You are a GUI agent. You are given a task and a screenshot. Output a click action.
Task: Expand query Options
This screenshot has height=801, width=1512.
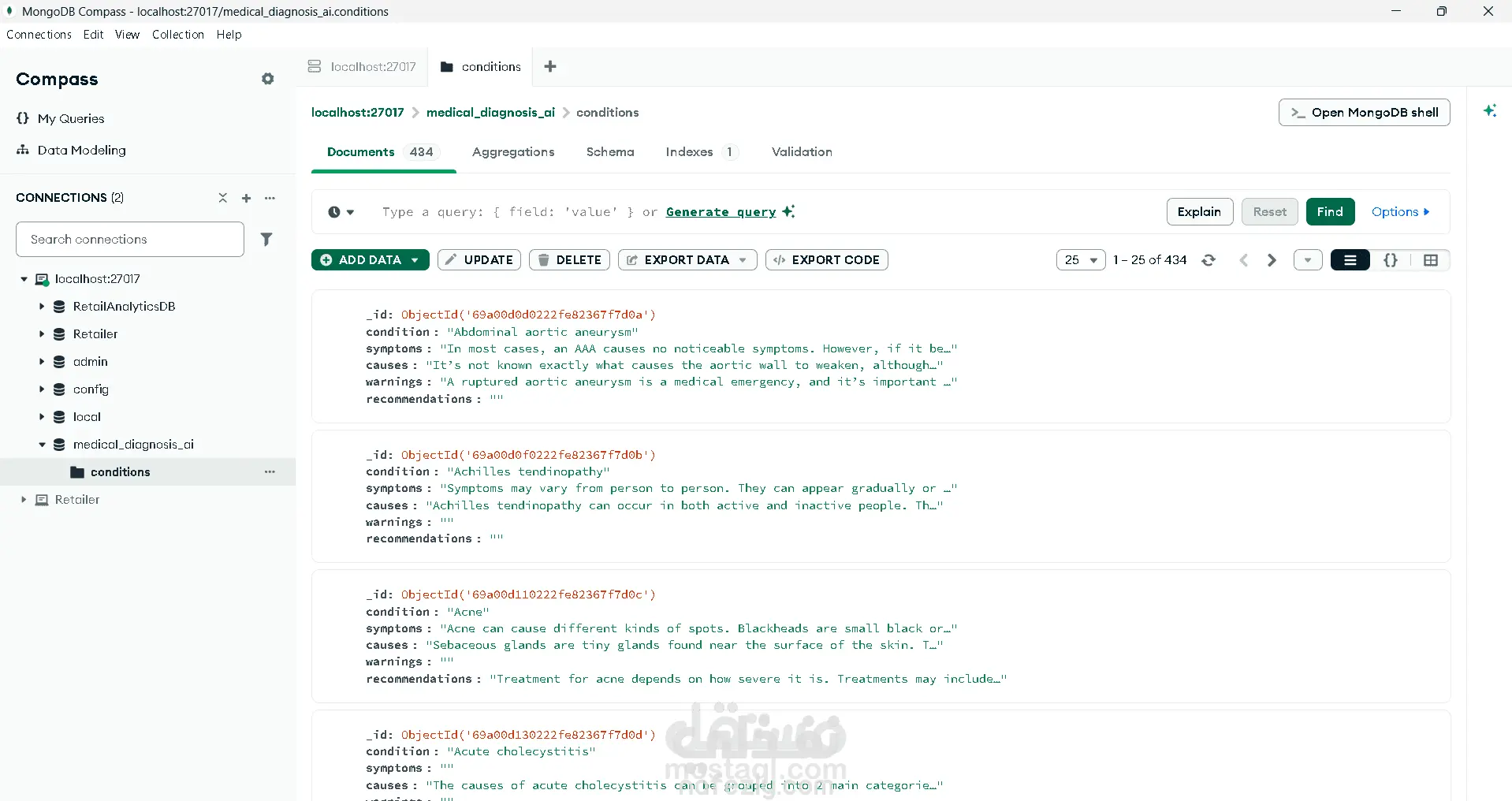click(1400, 212)
